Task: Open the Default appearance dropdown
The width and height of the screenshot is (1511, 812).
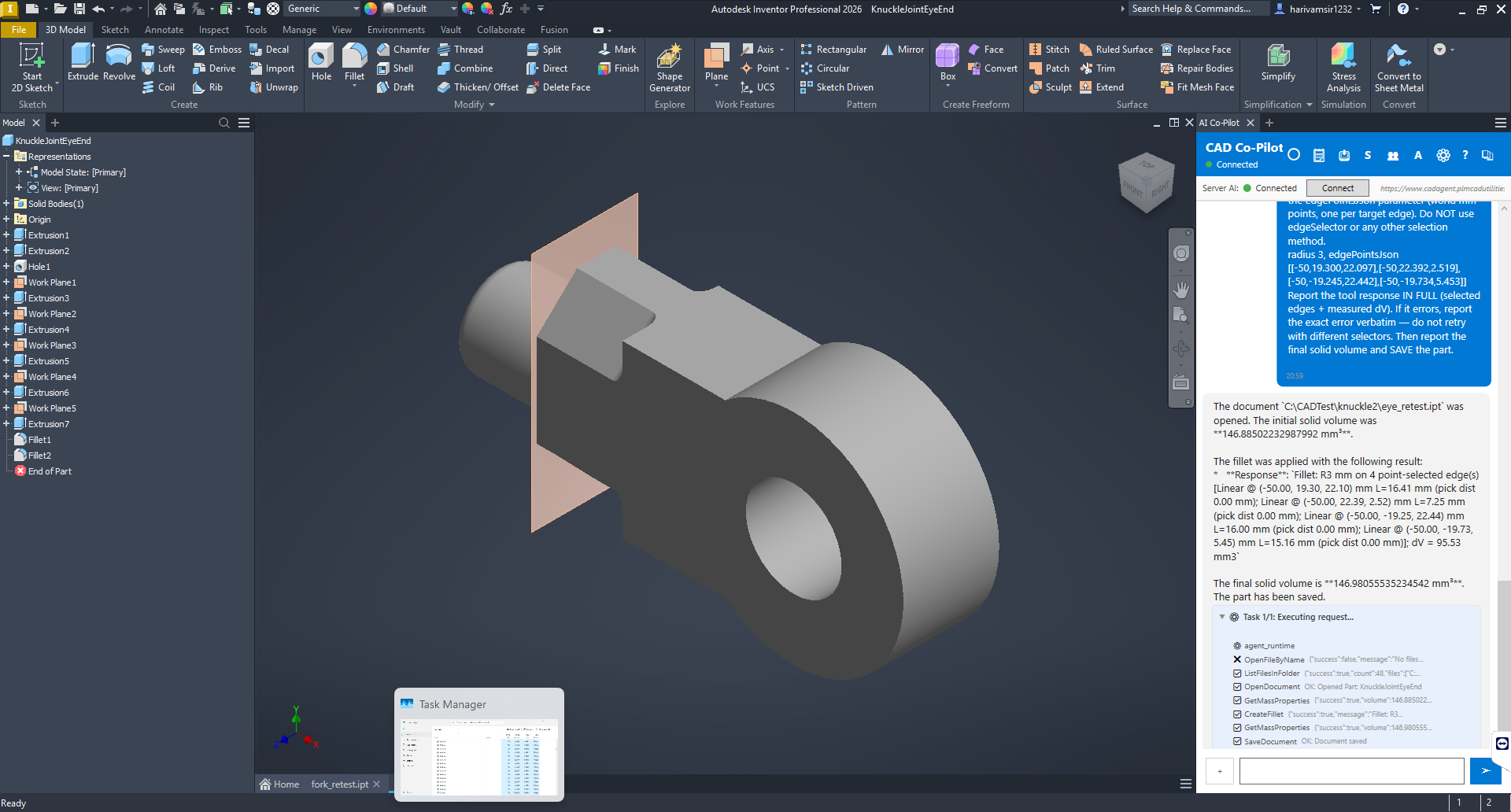Action: 454,9
